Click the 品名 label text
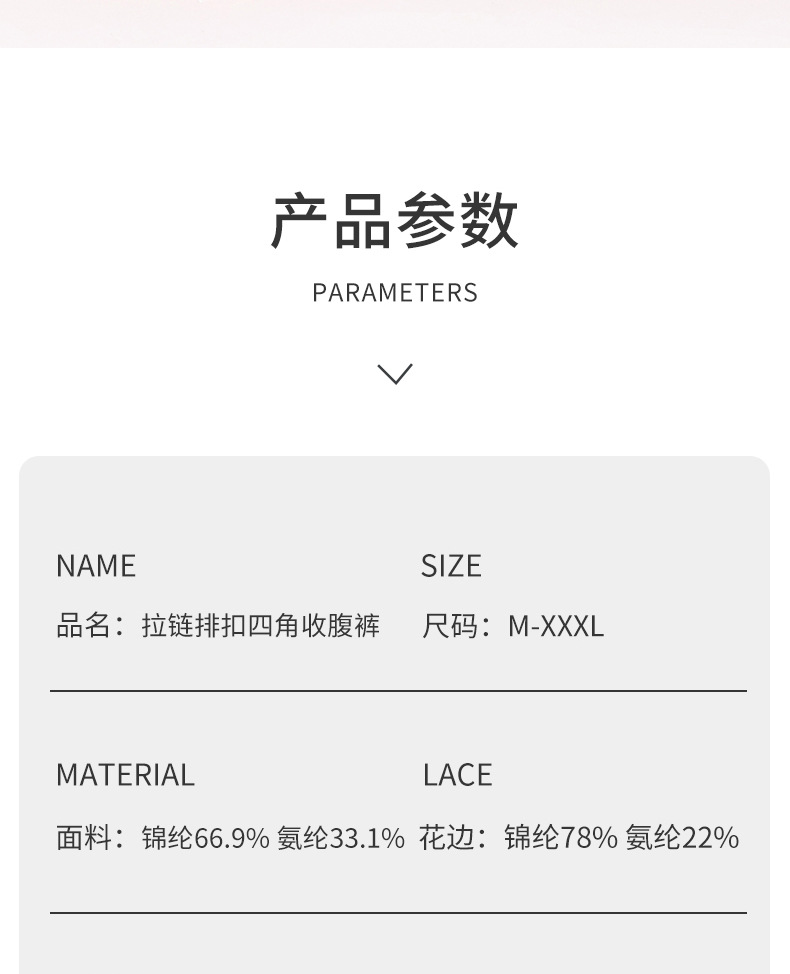The height and width of the screenshot is (974, 790). pos(82,627)
